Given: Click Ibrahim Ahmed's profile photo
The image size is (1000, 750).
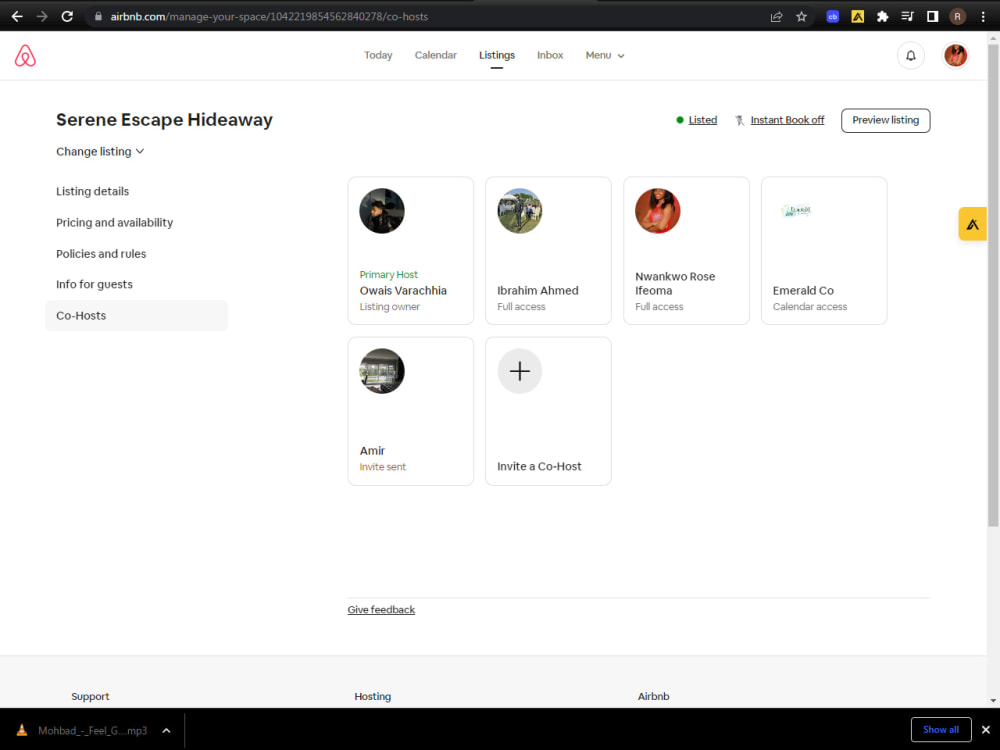Looking at the screenshot, I should [x=519, y=210].
